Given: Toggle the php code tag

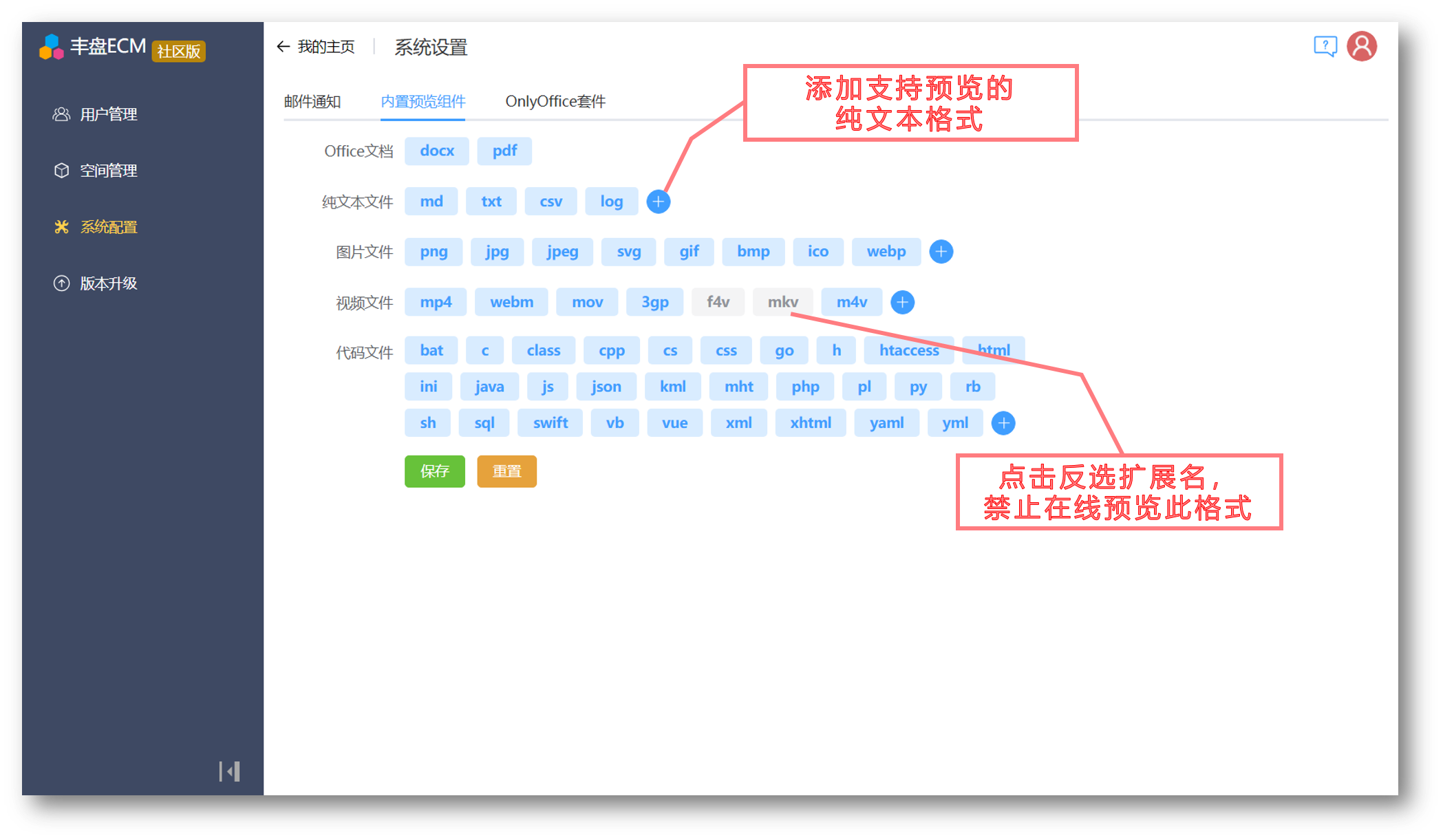Looking at the screenshot, I should pyautogui.click(x=805, y=387).
